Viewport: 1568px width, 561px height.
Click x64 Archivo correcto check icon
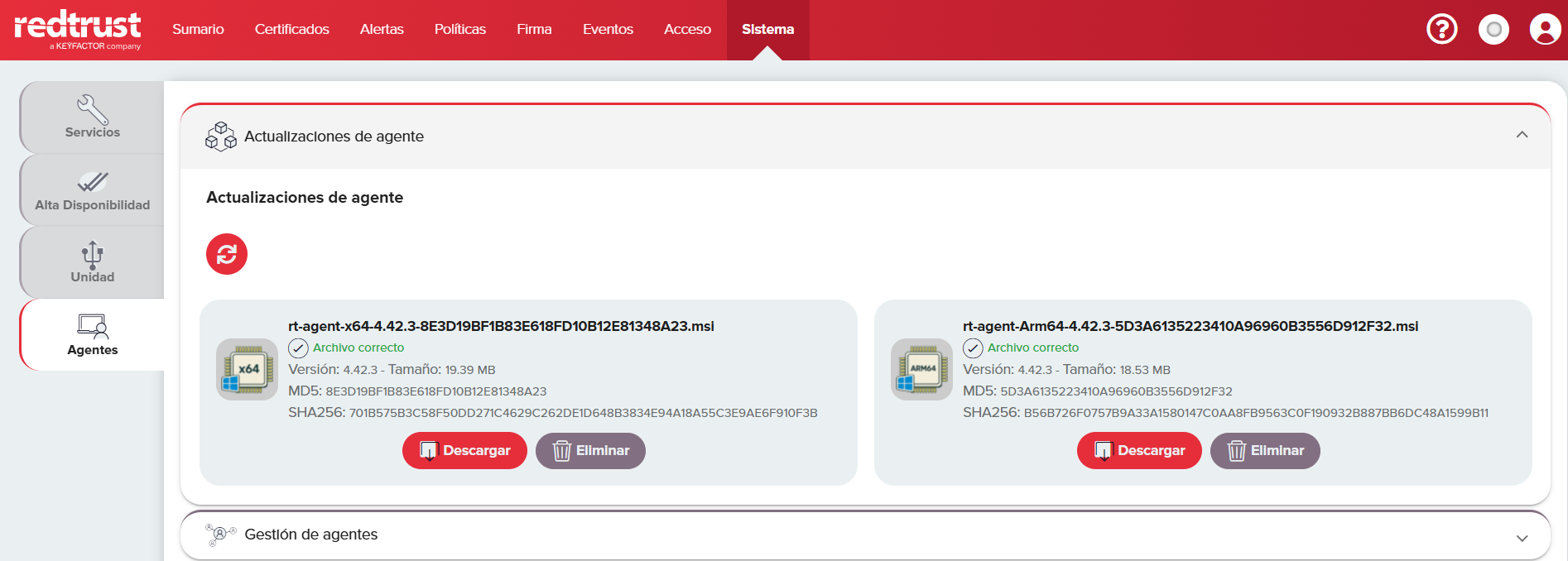pos(298,348)
